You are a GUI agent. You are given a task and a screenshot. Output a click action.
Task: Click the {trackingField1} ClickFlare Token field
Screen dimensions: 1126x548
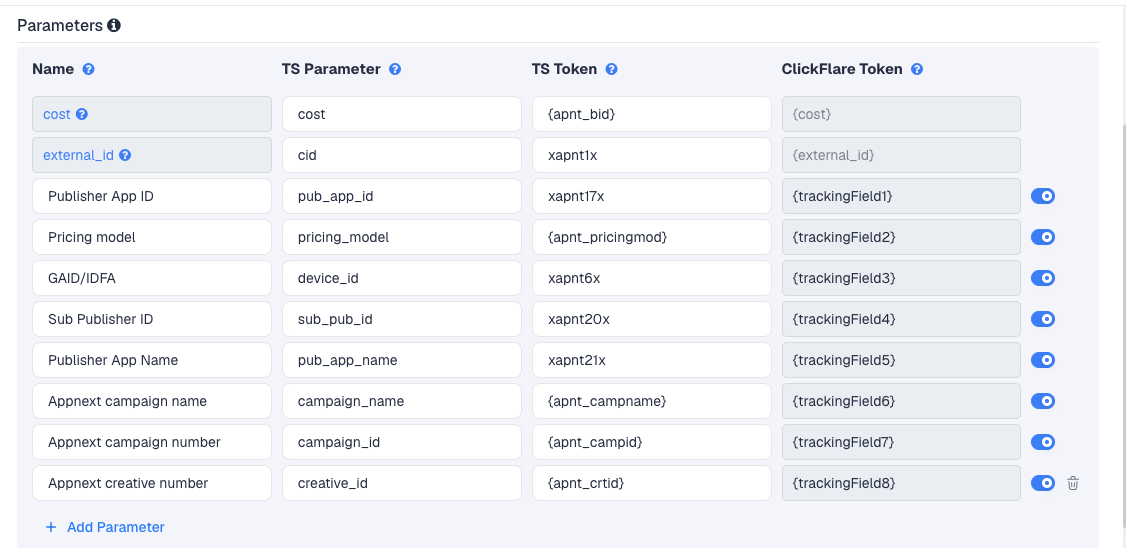(901, 196)
